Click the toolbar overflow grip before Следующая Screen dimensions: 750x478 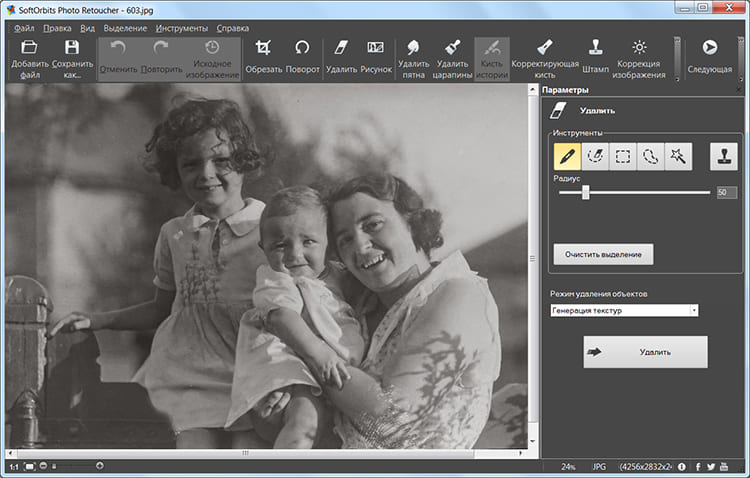point(677,58)
